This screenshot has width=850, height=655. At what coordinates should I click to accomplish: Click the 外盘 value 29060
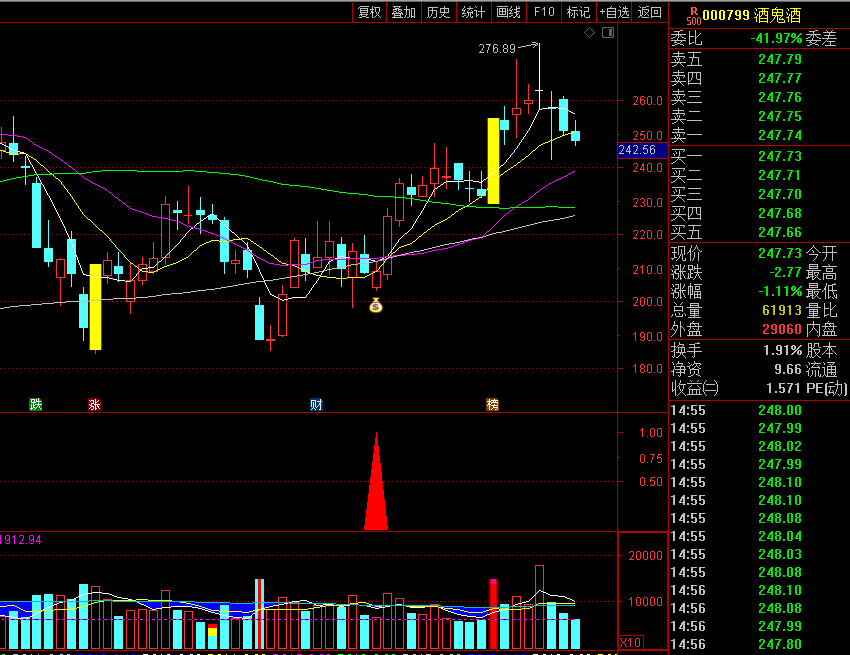click(782, 329)
